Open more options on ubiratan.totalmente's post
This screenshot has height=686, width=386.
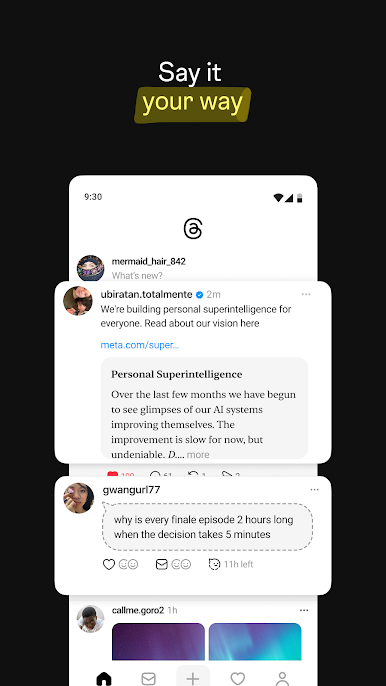[x=306, y=294]
